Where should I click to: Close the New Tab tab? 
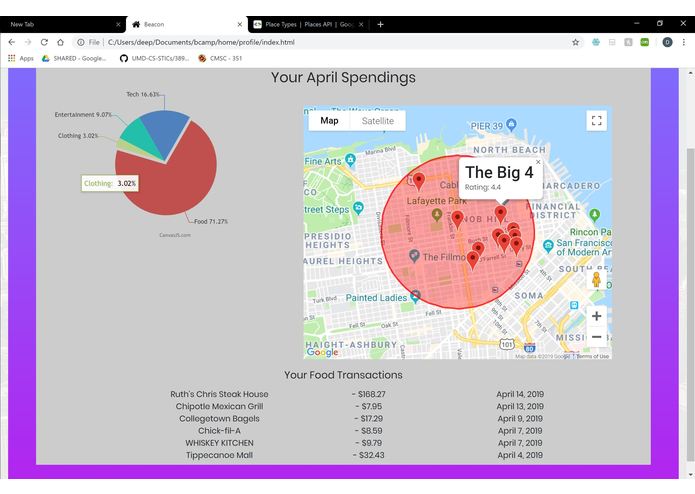coord(118,24)
